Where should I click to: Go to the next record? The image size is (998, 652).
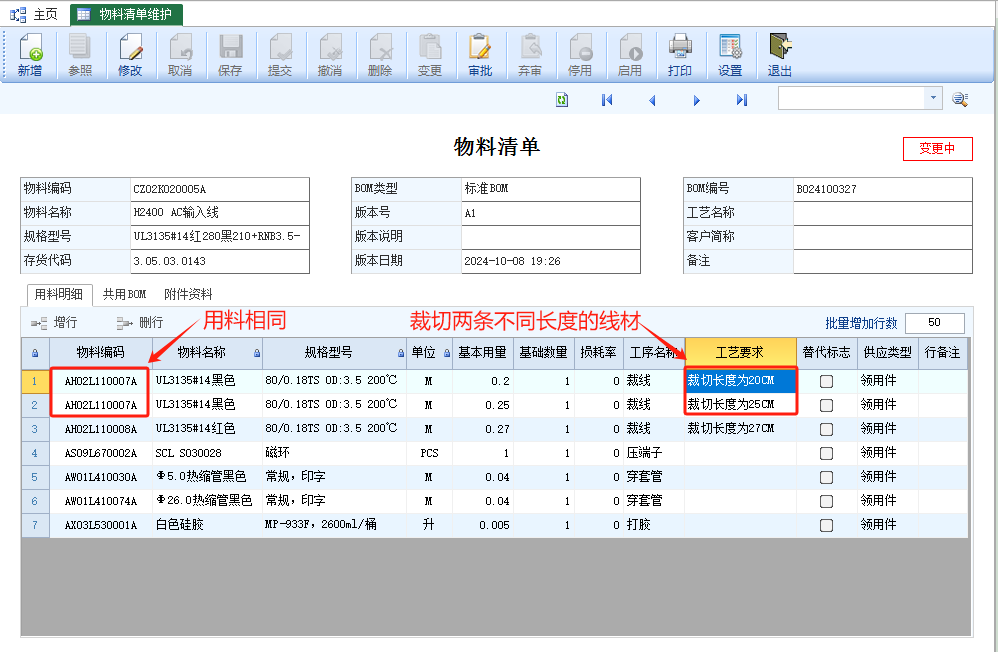[696, 100]
